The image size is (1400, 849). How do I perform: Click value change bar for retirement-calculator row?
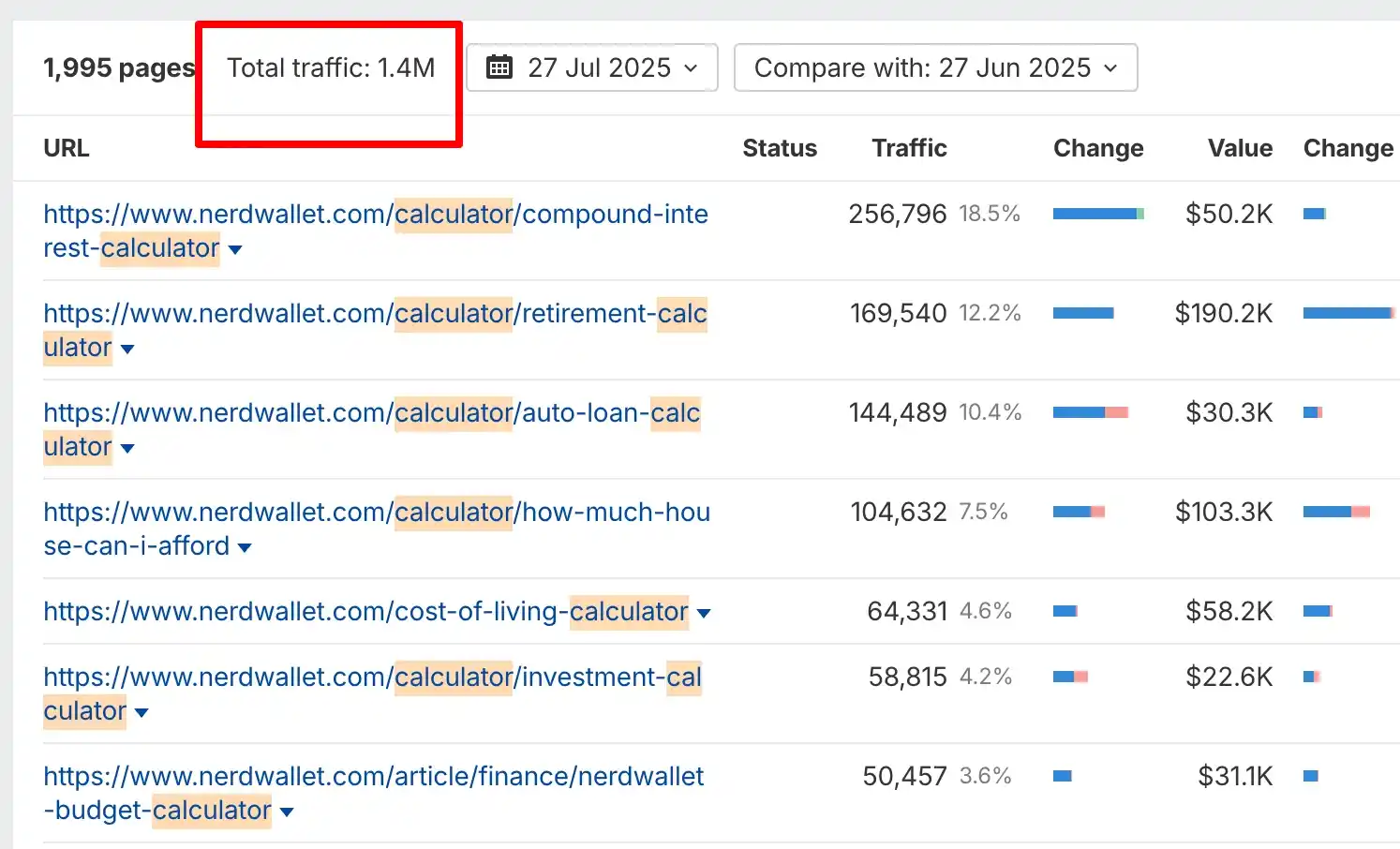1349,313
